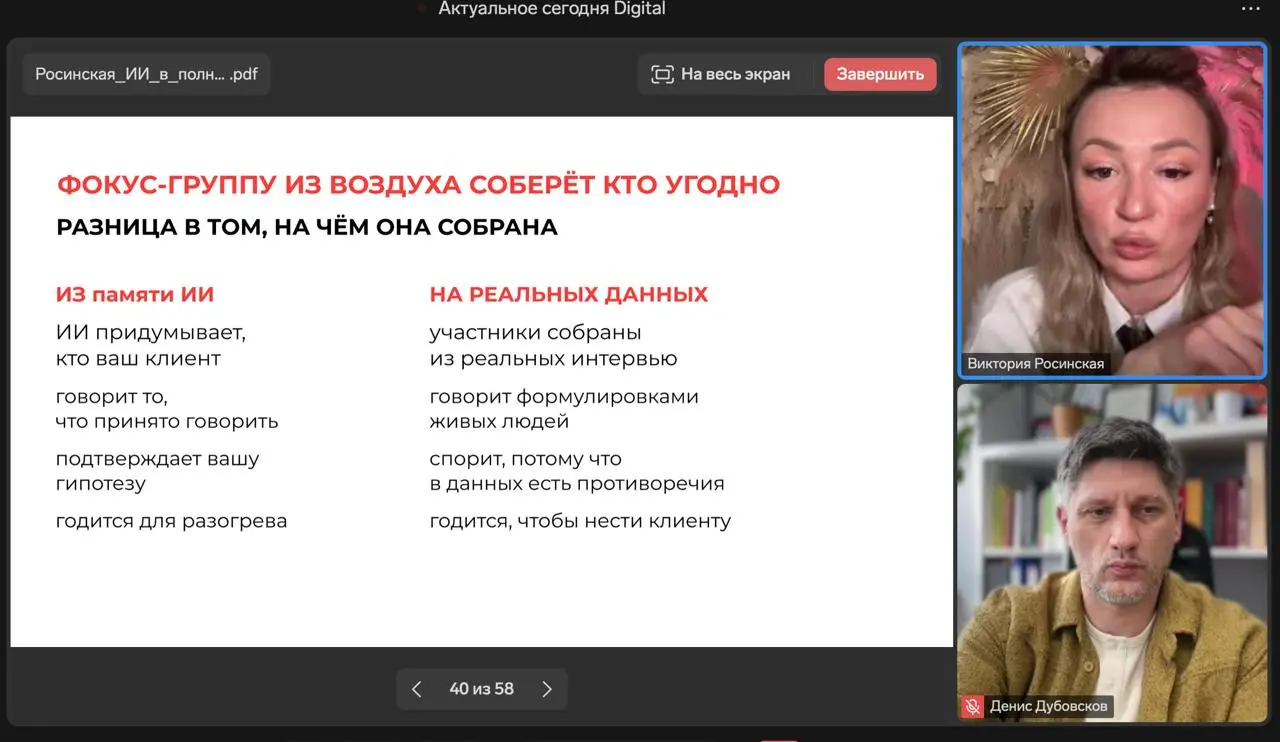The height and width of the screenshot is (742, 1280).
Task: Select the Денис Дубовсков video tile
Action: pos(1112,553)
